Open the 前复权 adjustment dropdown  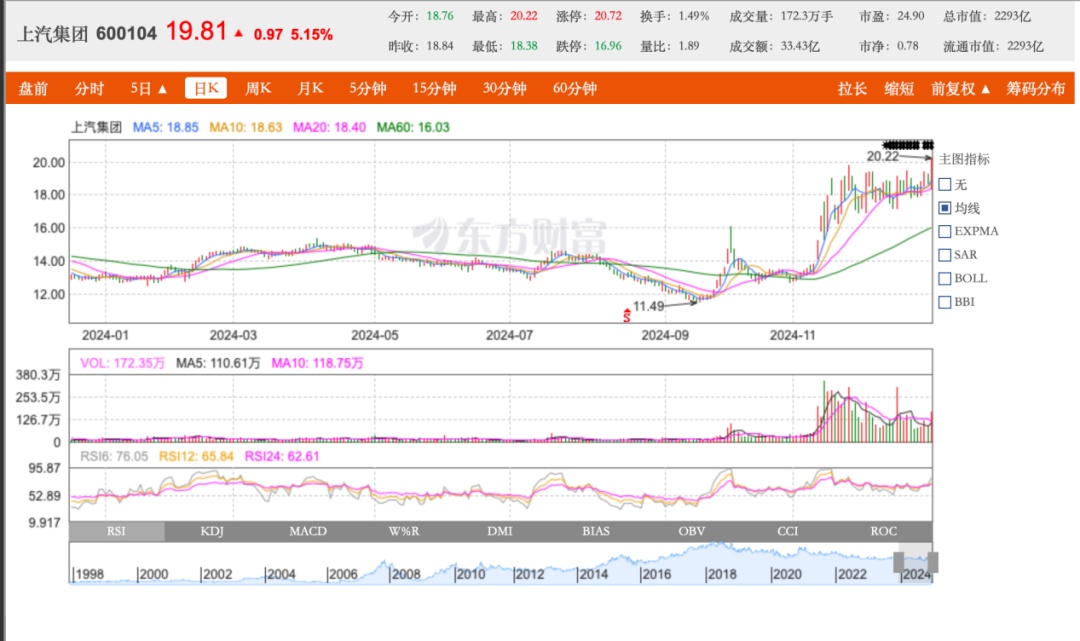[960, 88]
